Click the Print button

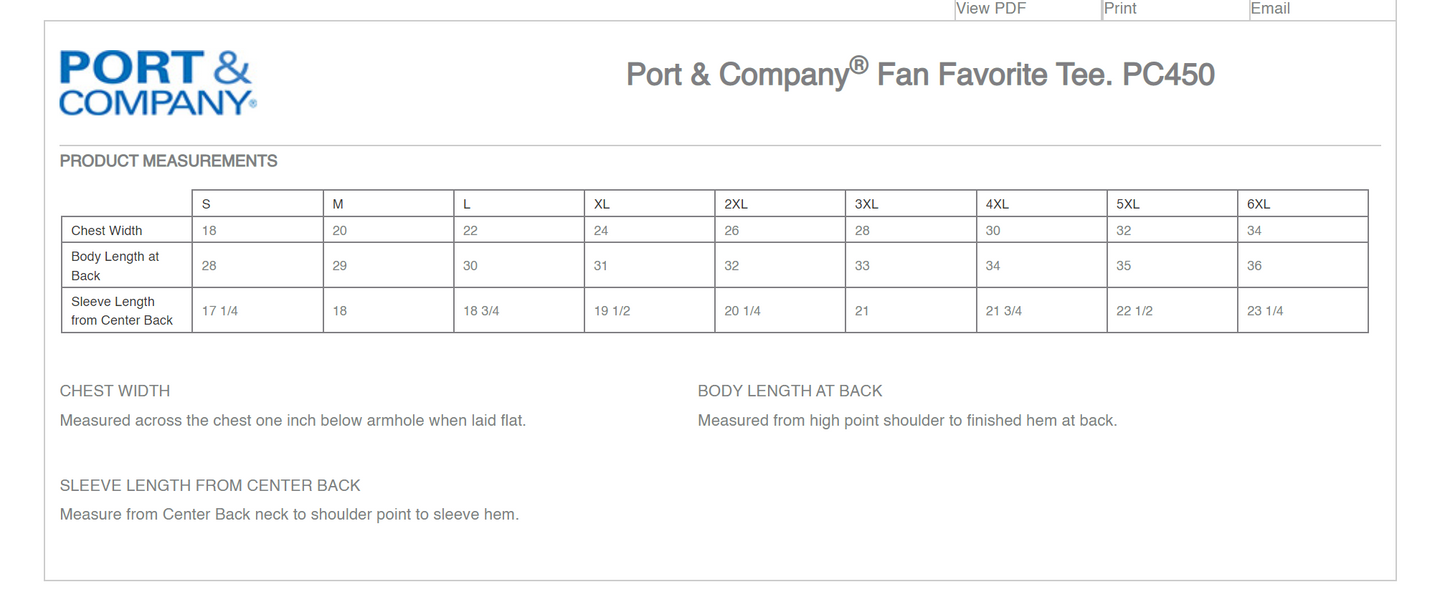(x=1120, y=9)
